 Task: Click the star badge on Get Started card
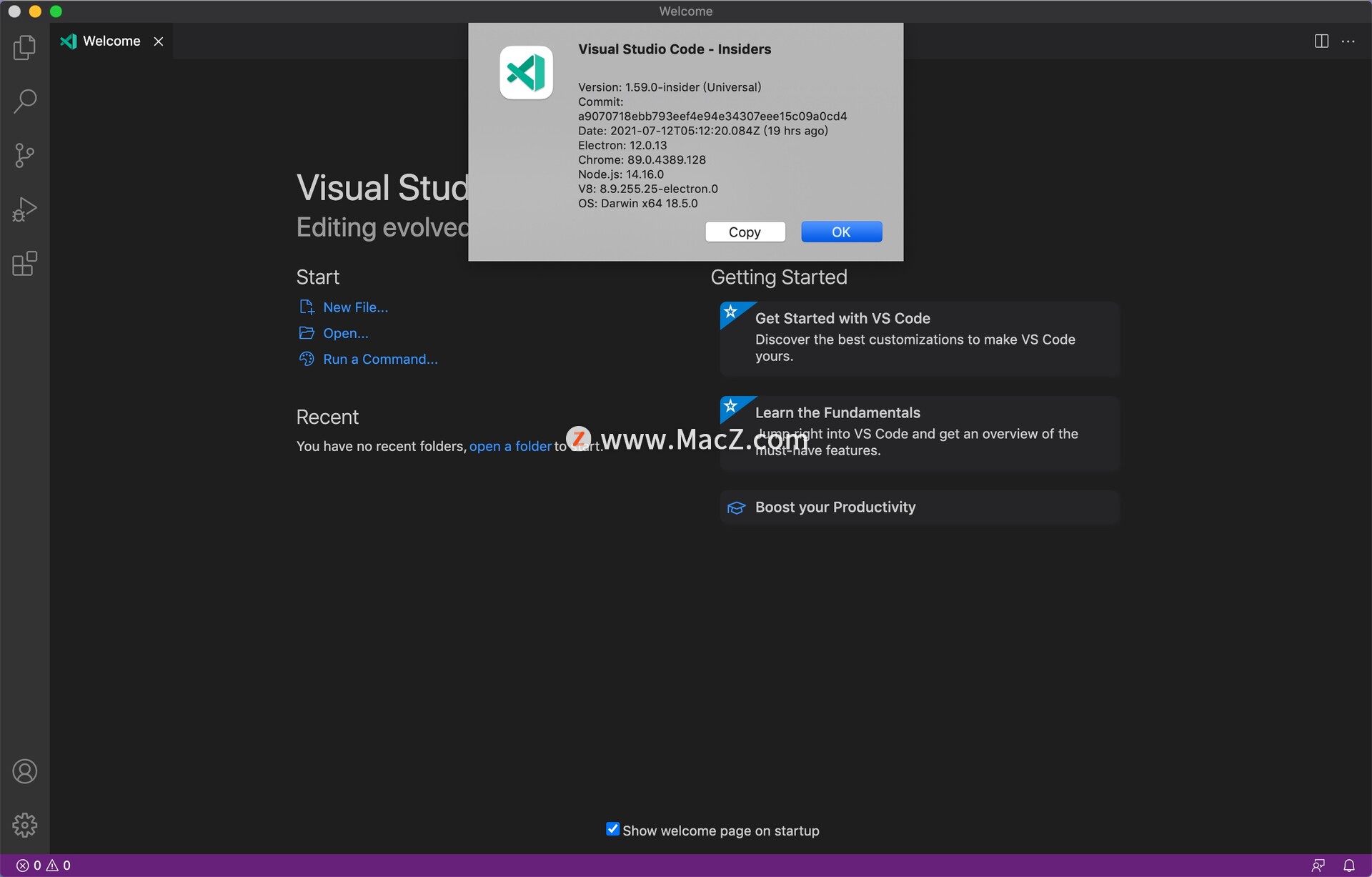point(731,312)
